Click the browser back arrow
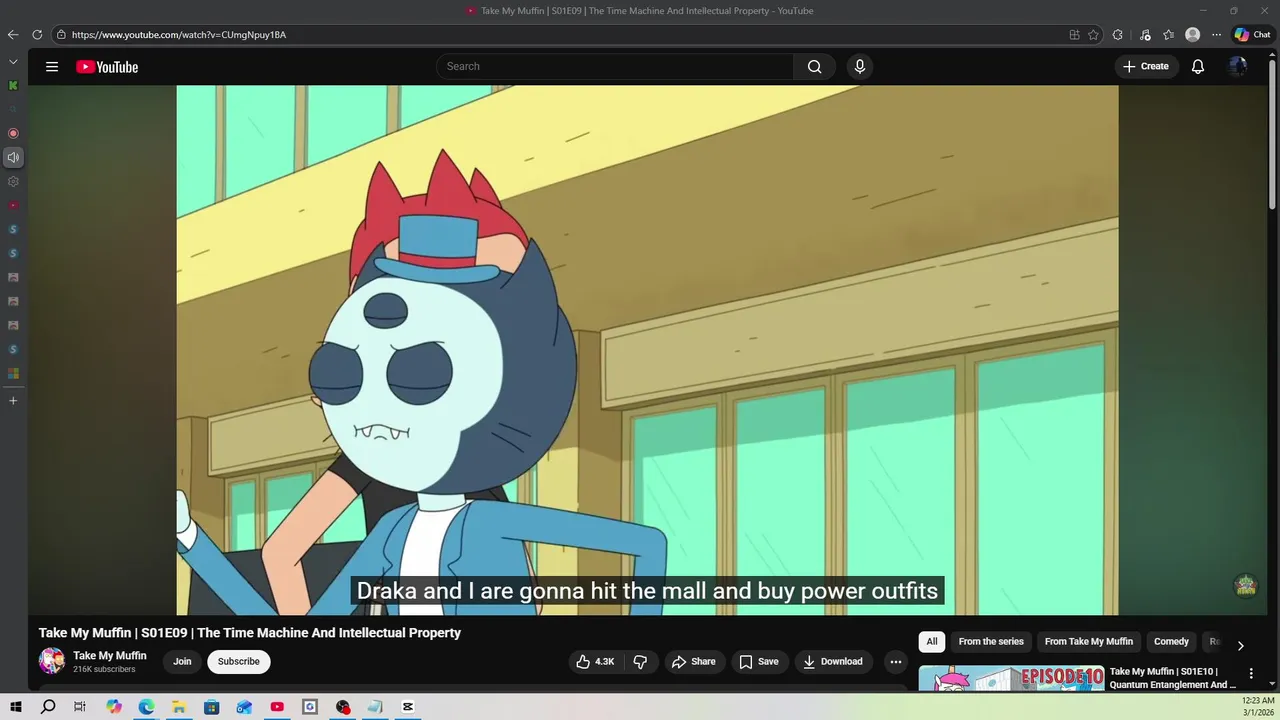The image size is (1280, 720). 13,34
